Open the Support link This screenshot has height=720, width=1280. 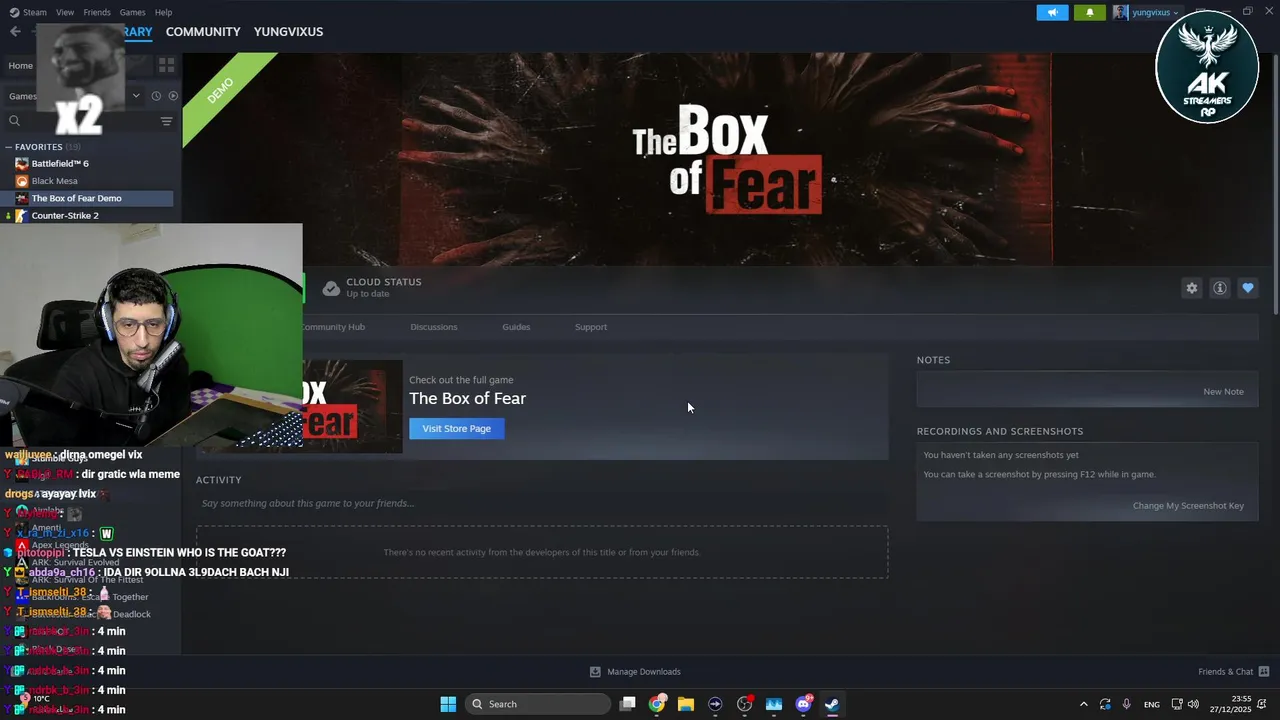pyautogui.click(x=591, y=327)
